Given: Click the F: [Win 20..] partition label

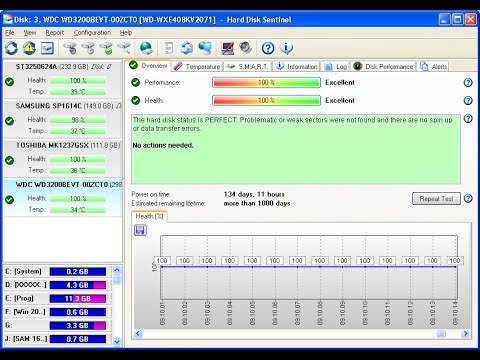Looking at the screenshot, I should (x=25, y=312).
